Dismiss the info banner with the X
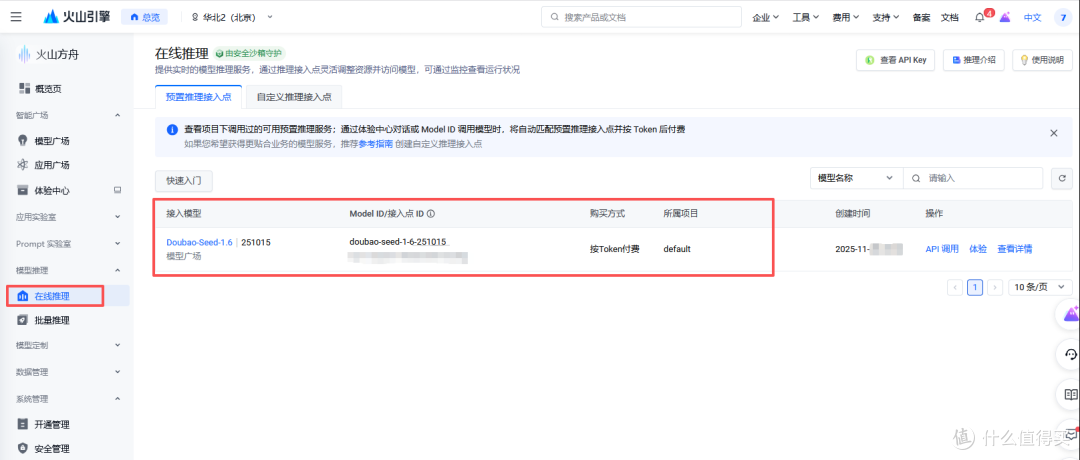This screenshot has width=1080, height=460. 1053,133
